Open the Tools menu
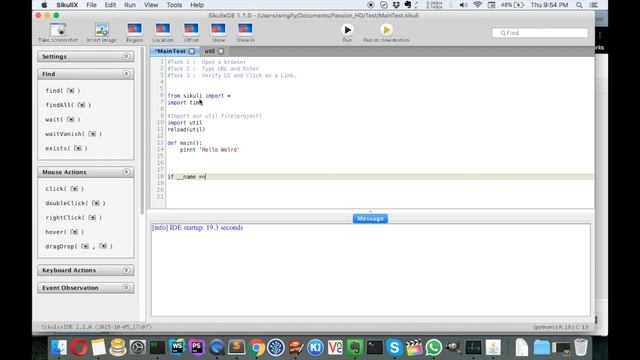 point(174,5)
